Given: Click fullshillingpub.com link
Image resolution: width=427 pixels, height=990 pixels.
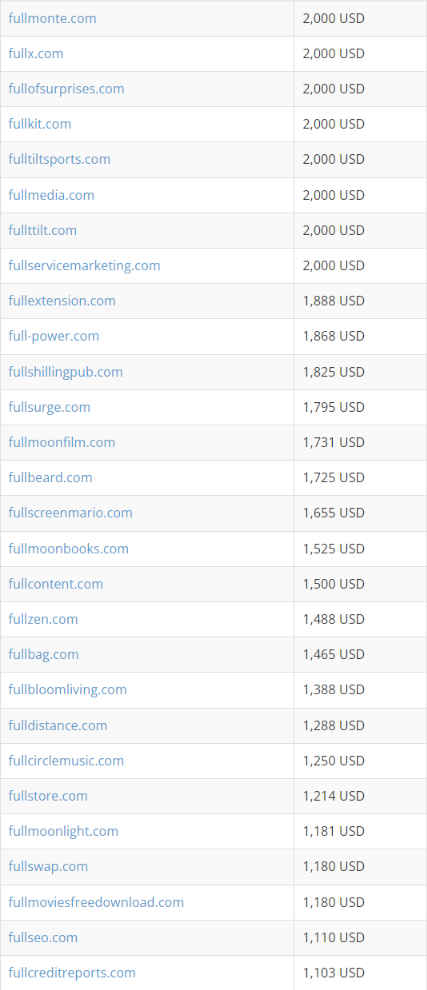Looking at the screenshot, I should 66,372.
